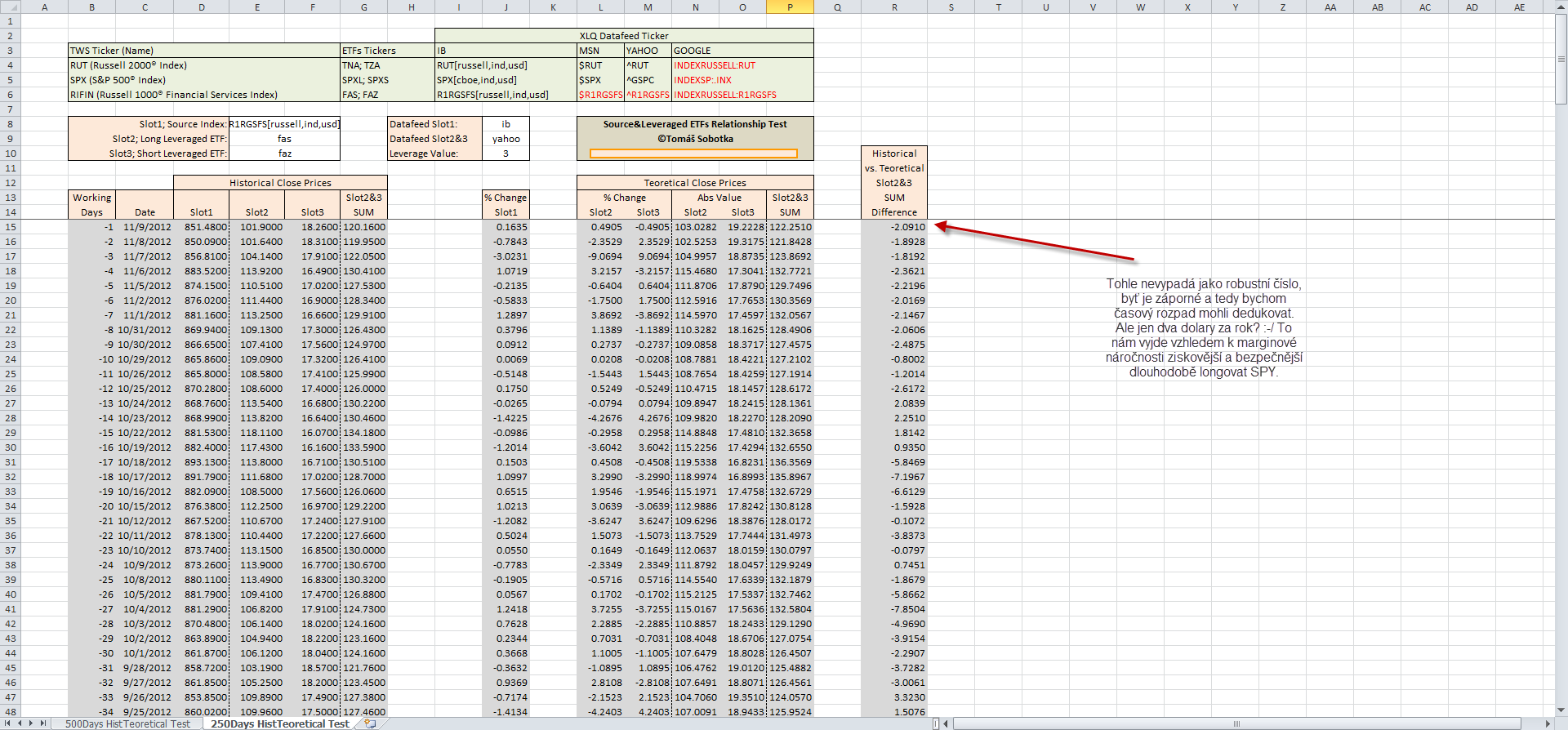Select the Select All corner box
The width and height of the screenshot is (1568, 730).
(10, 7)
